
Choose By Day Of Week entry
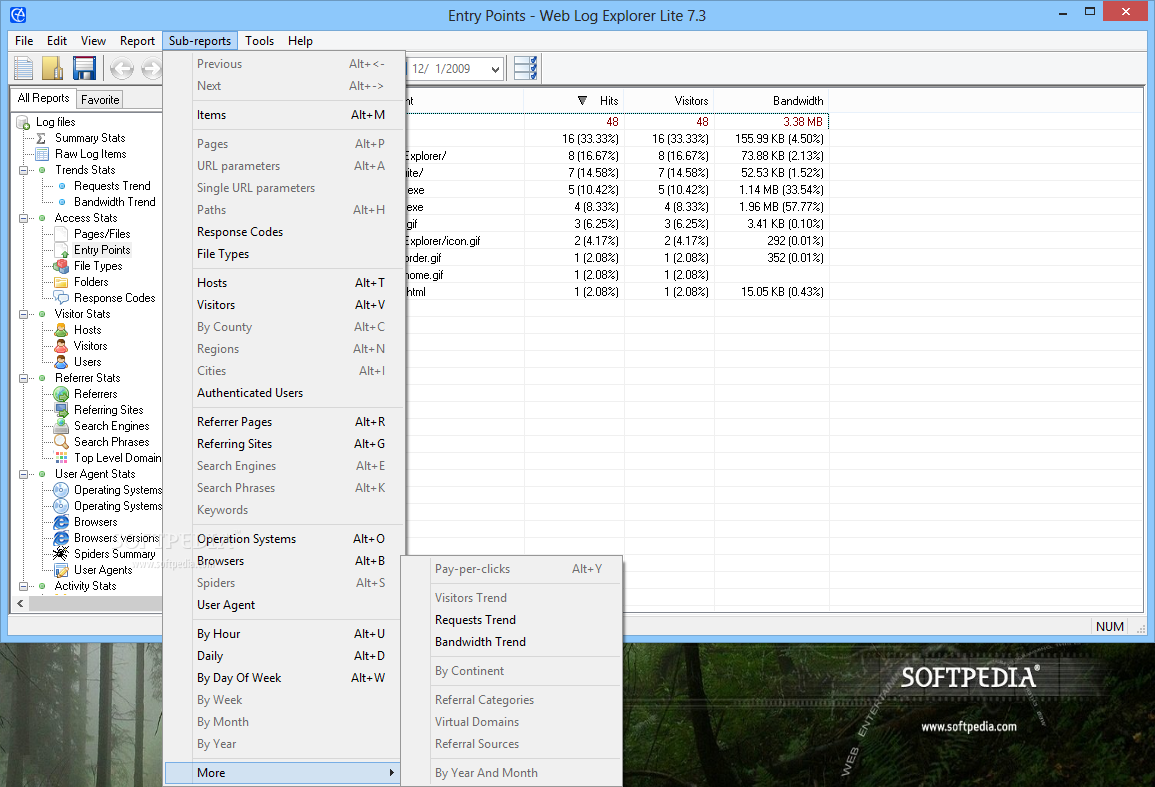click(x=284, y=679)
